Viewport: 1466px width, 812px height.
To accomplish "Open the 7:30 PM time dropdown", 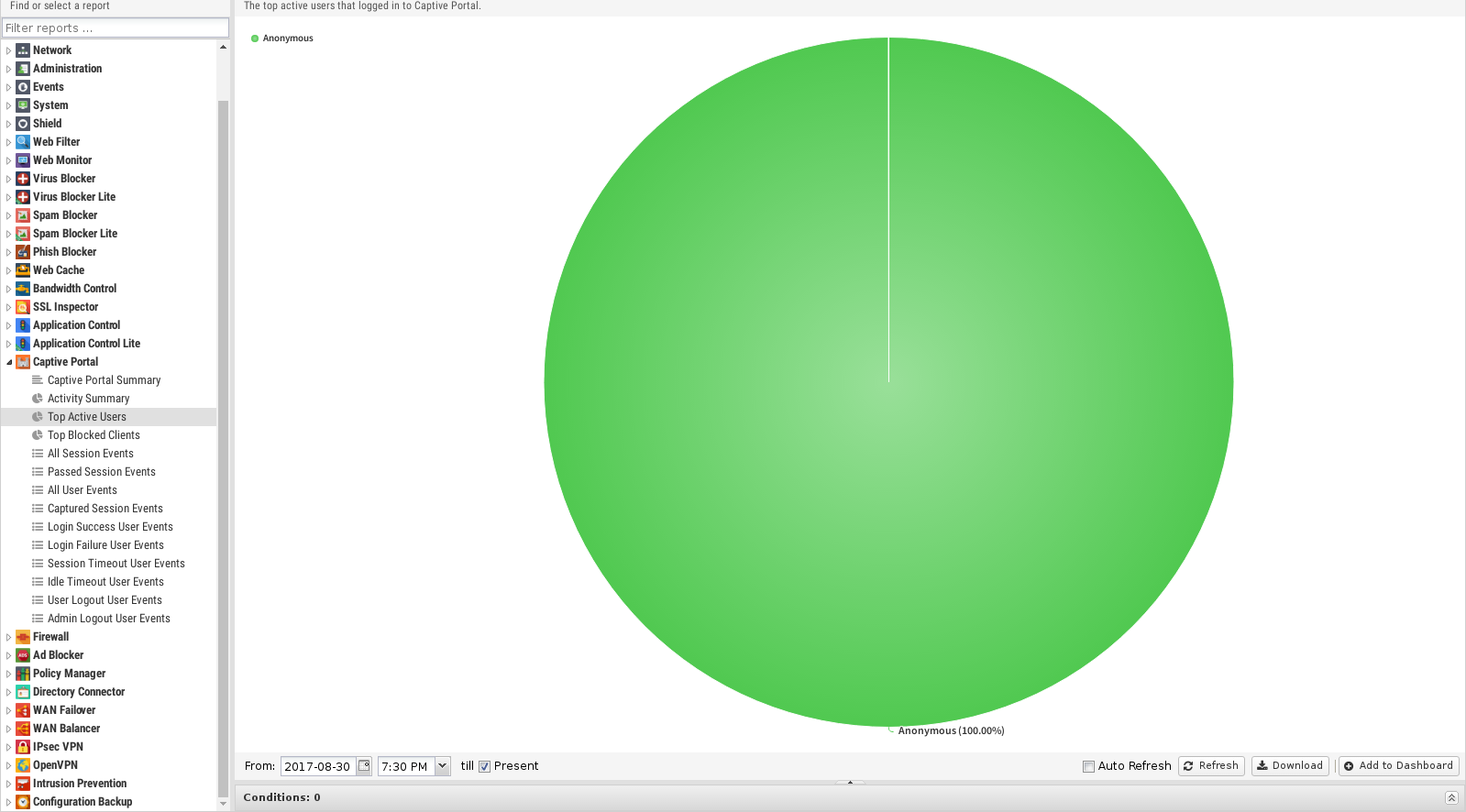I will (443, 766).
